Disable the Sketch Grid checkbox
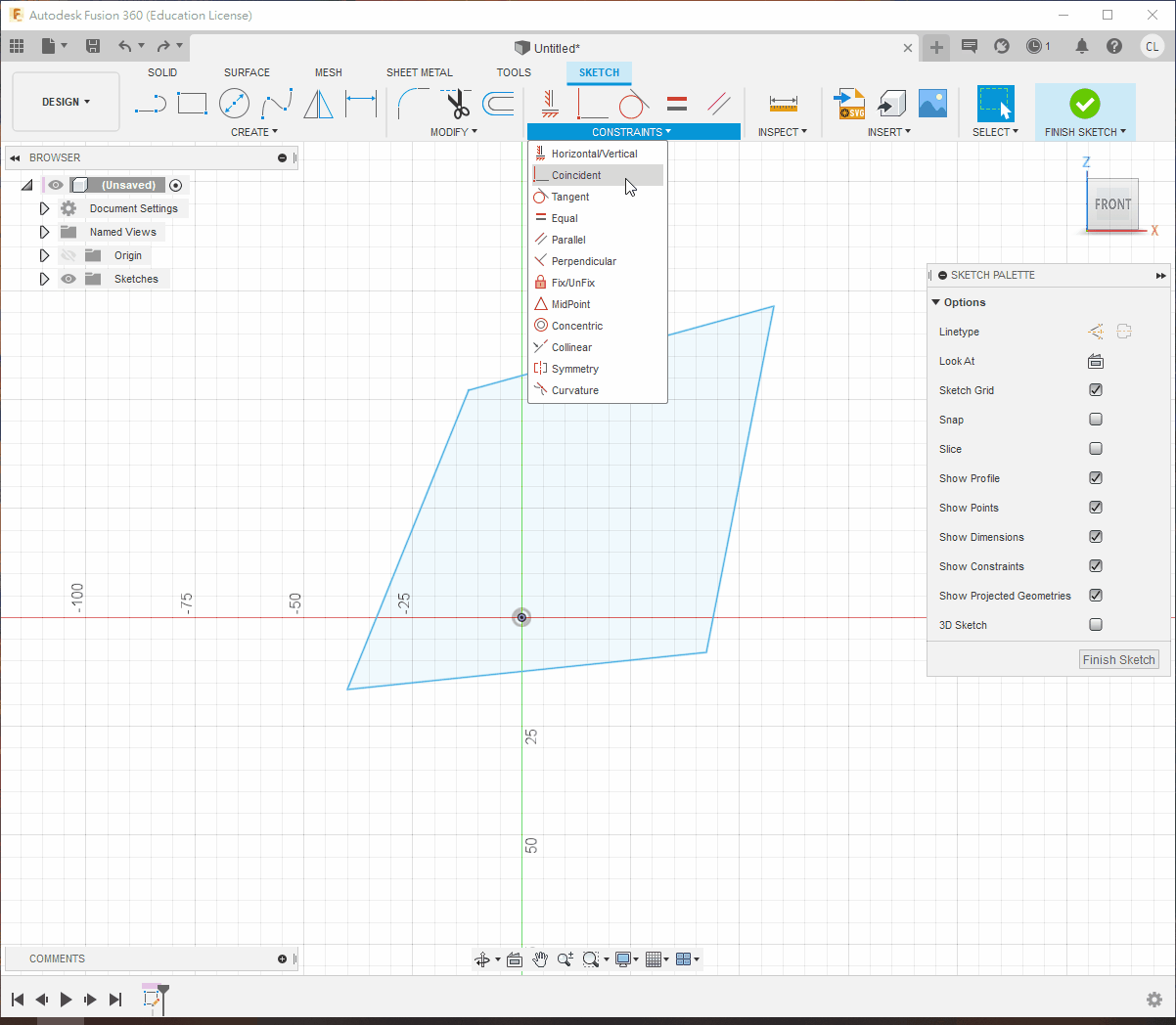 1096,390
